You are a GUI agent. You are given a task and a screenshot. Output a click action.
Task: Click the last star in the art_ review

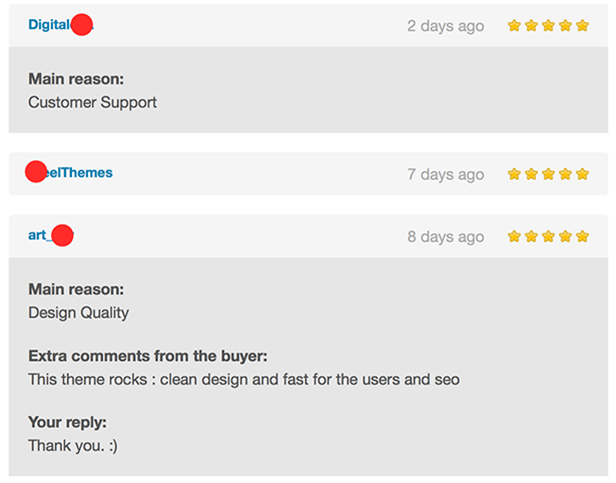tap(581, 237)
